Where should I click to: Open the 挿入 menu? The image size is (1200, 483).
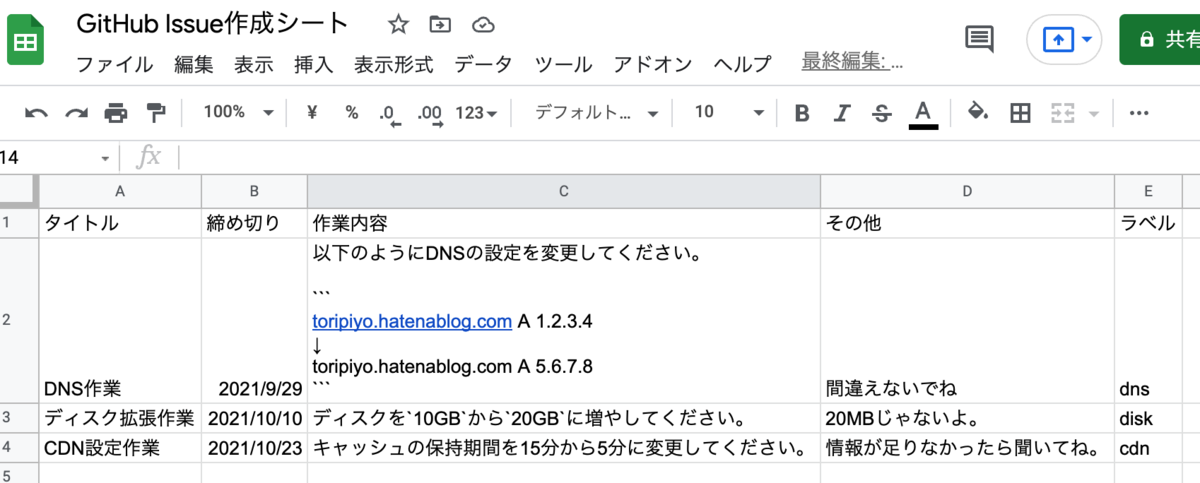(313, 64)
